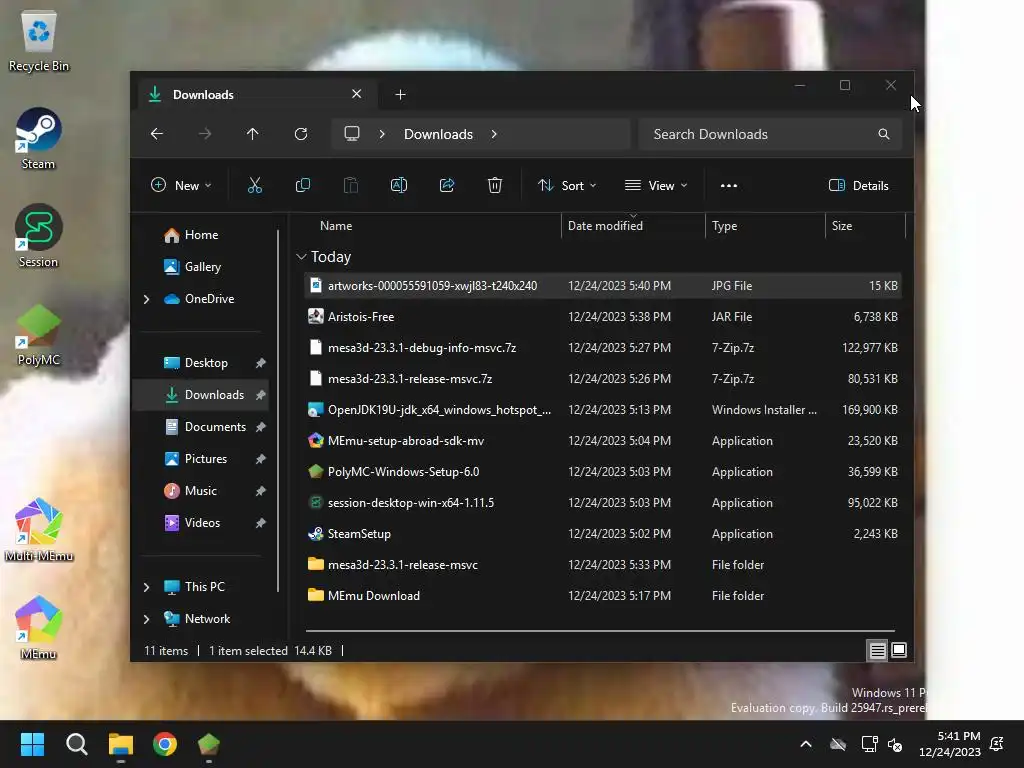Select MEmu-setup-abroad-sdk-mv application
1024x768 pixels.
pyautogui.click(x=603, y=441)
